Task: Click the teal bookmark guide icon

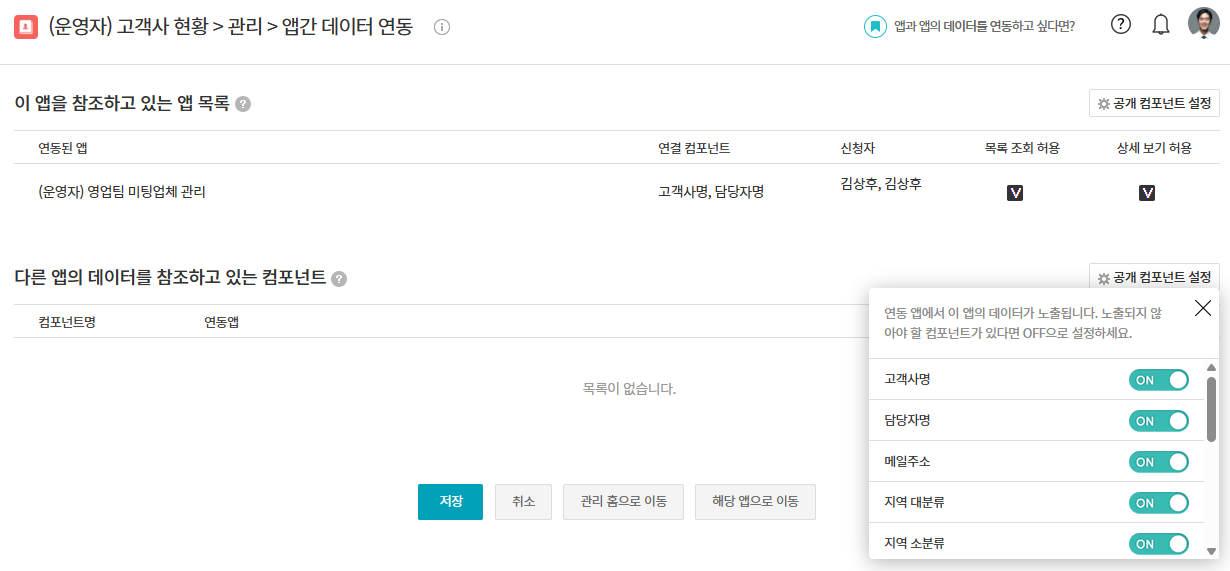Action: [x=875, y=26]
